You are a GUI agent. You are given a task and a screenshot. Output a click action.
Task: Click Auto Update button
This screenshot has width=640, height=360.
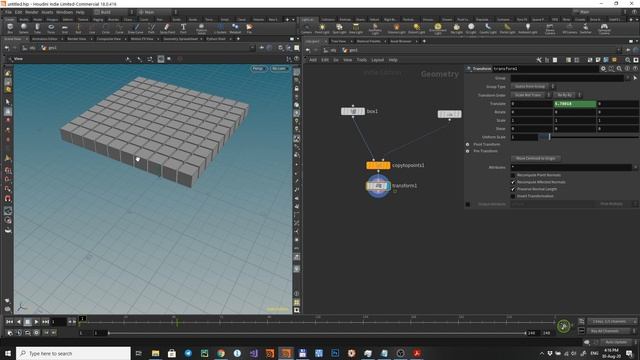616,342
